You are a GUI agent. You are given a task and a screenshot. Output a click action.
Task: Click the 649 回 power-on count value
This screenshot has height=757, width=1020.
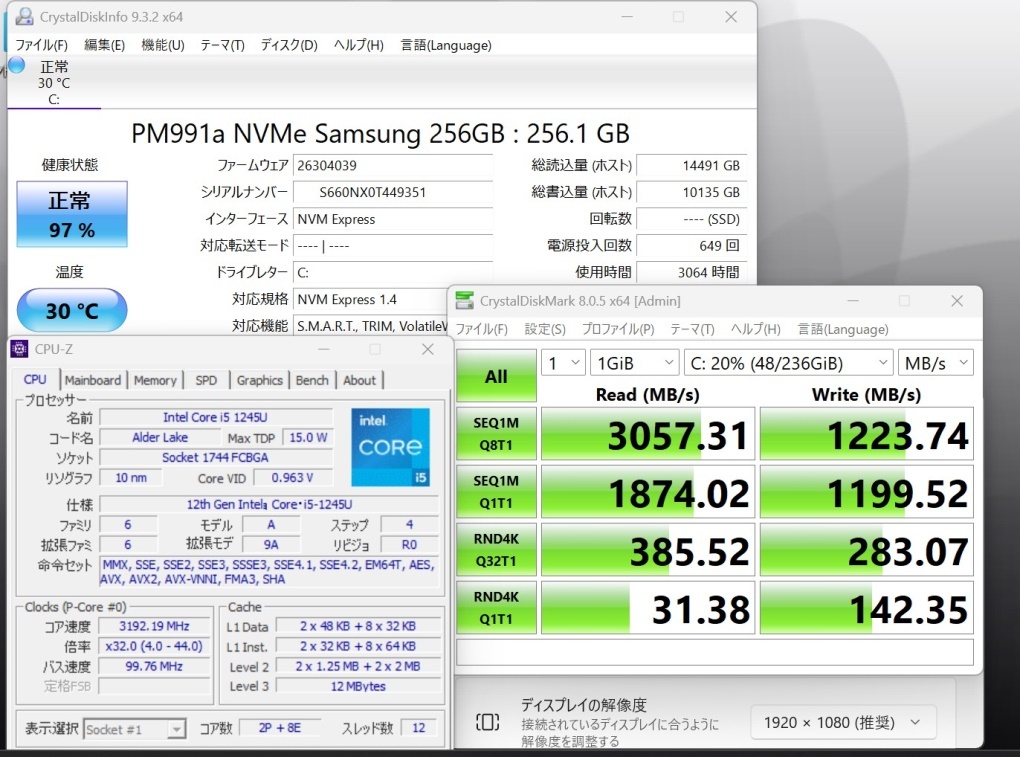point(691,245)
